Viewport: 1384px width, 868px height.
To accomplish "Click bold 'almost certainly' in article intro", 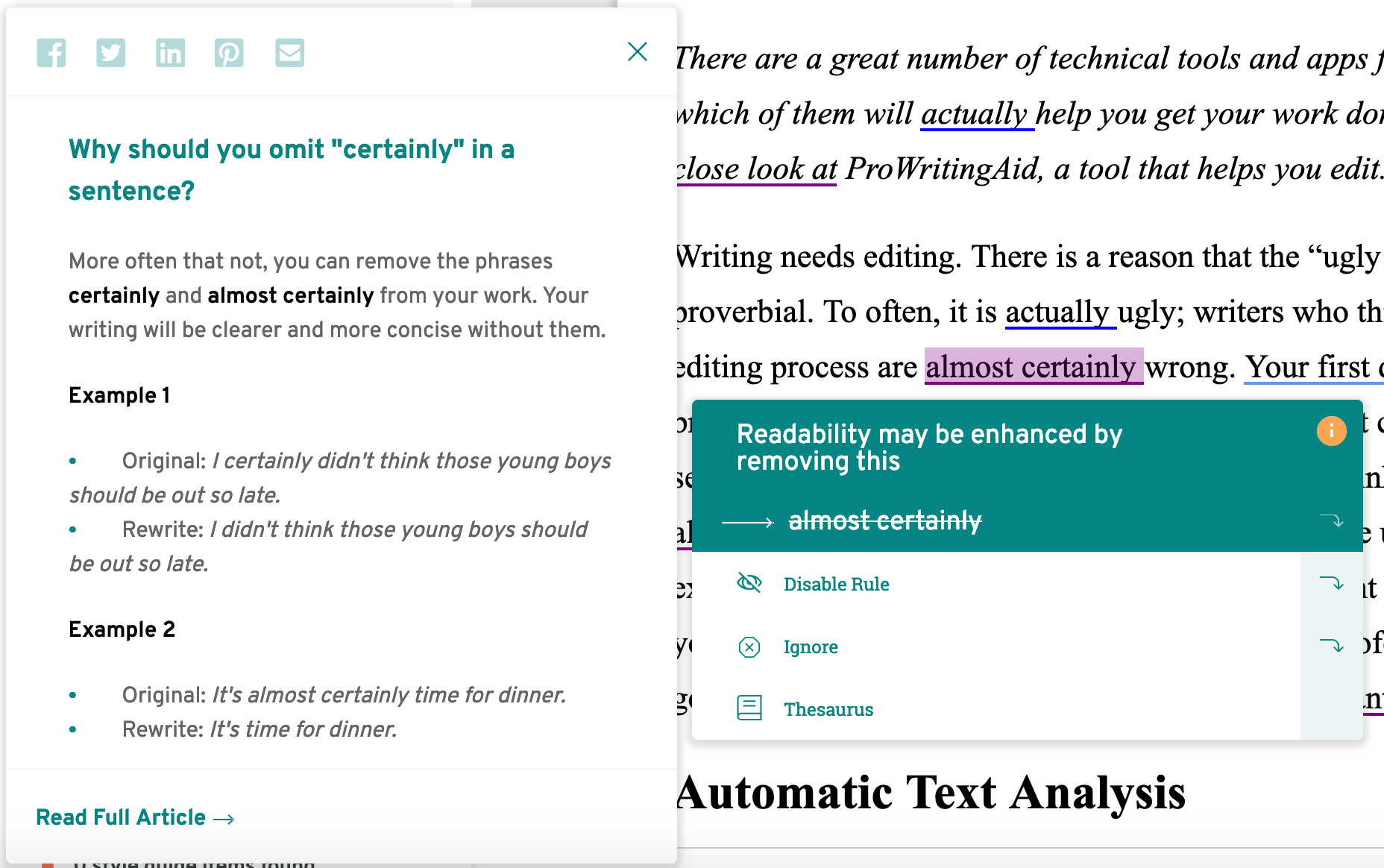I will pos(291,295).
